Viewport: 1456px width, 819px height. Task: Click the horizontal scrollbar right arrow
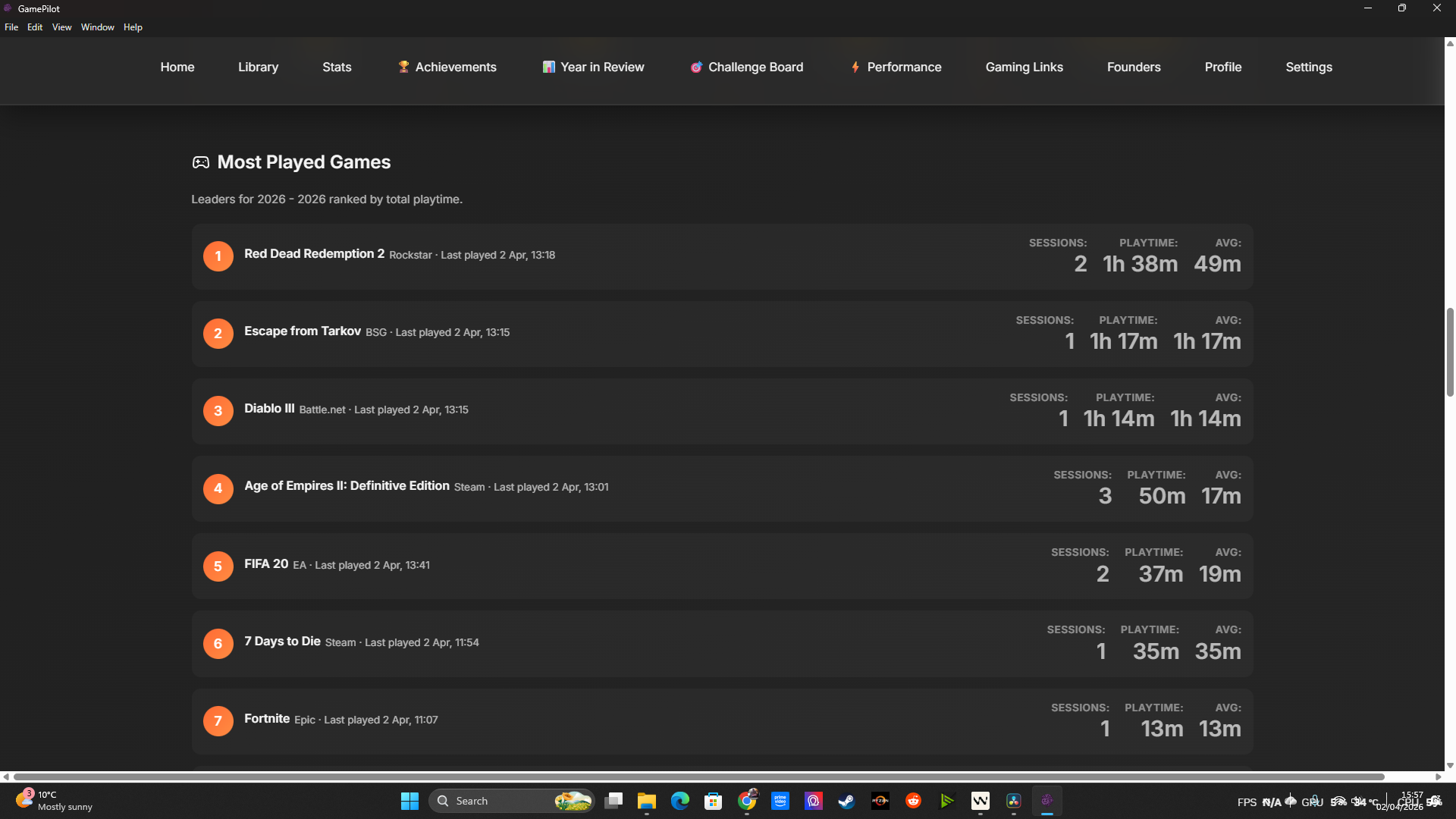1438,777
